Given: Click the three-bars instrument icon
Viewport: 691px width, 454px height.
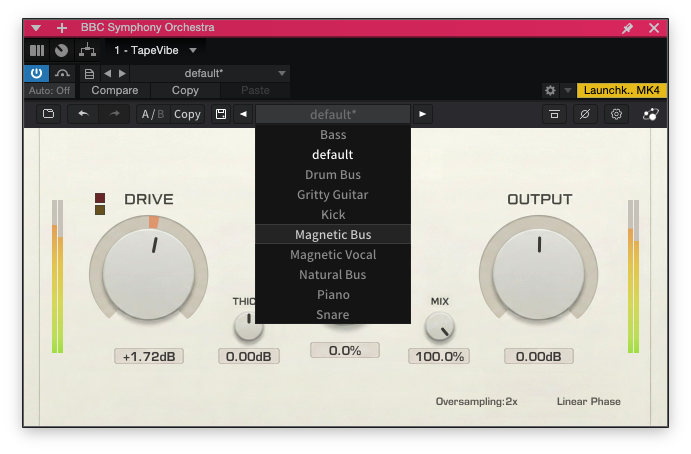Looking at the screenshot, I should click(37, 51).
